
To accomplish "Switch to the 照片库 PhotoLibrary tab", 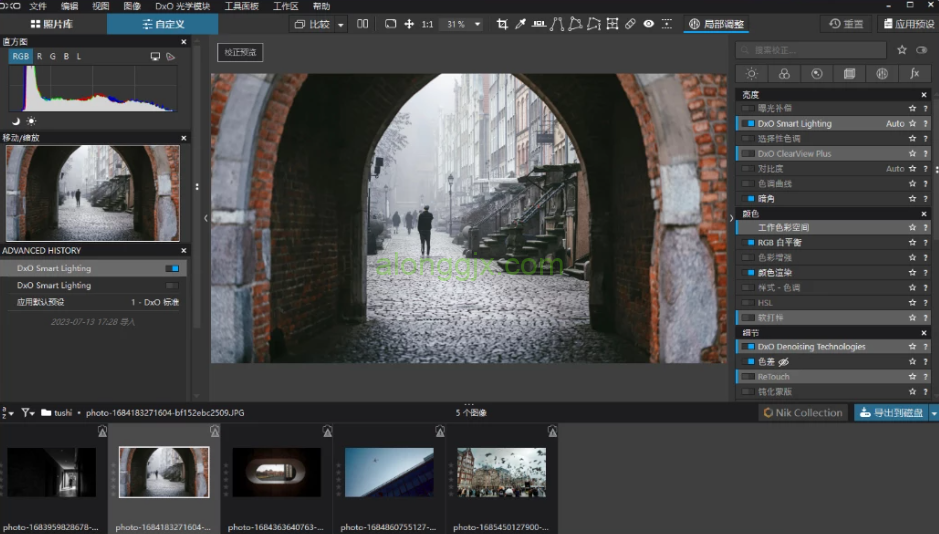I will click(52, 23).
